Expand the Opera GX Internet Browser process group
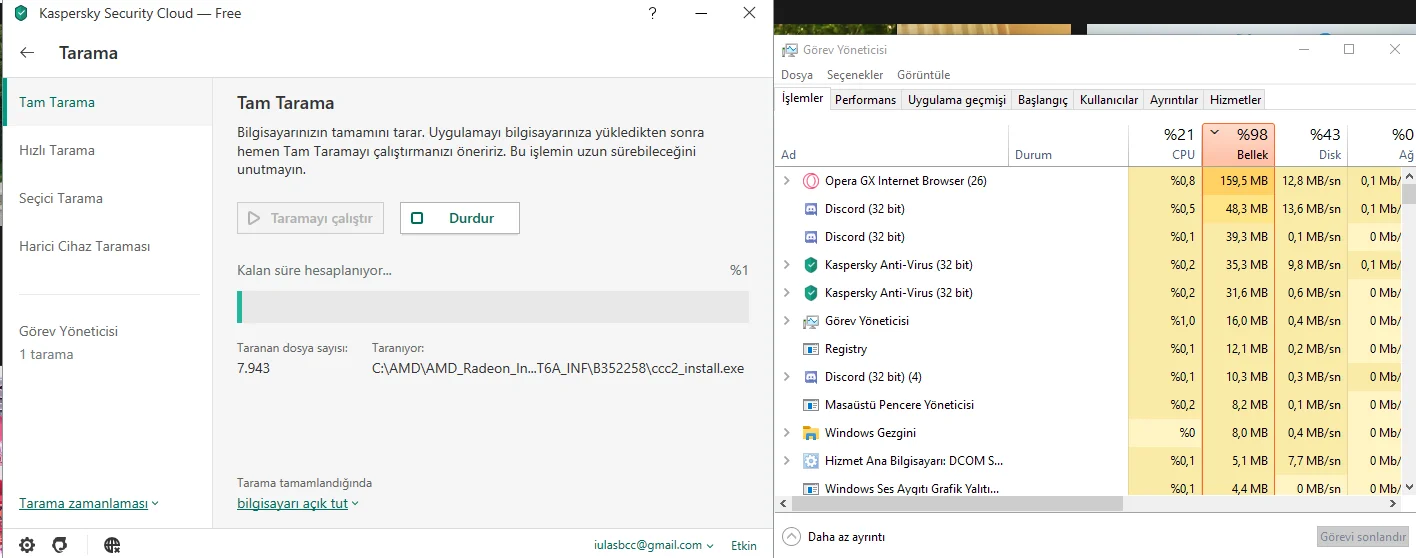 787,181
